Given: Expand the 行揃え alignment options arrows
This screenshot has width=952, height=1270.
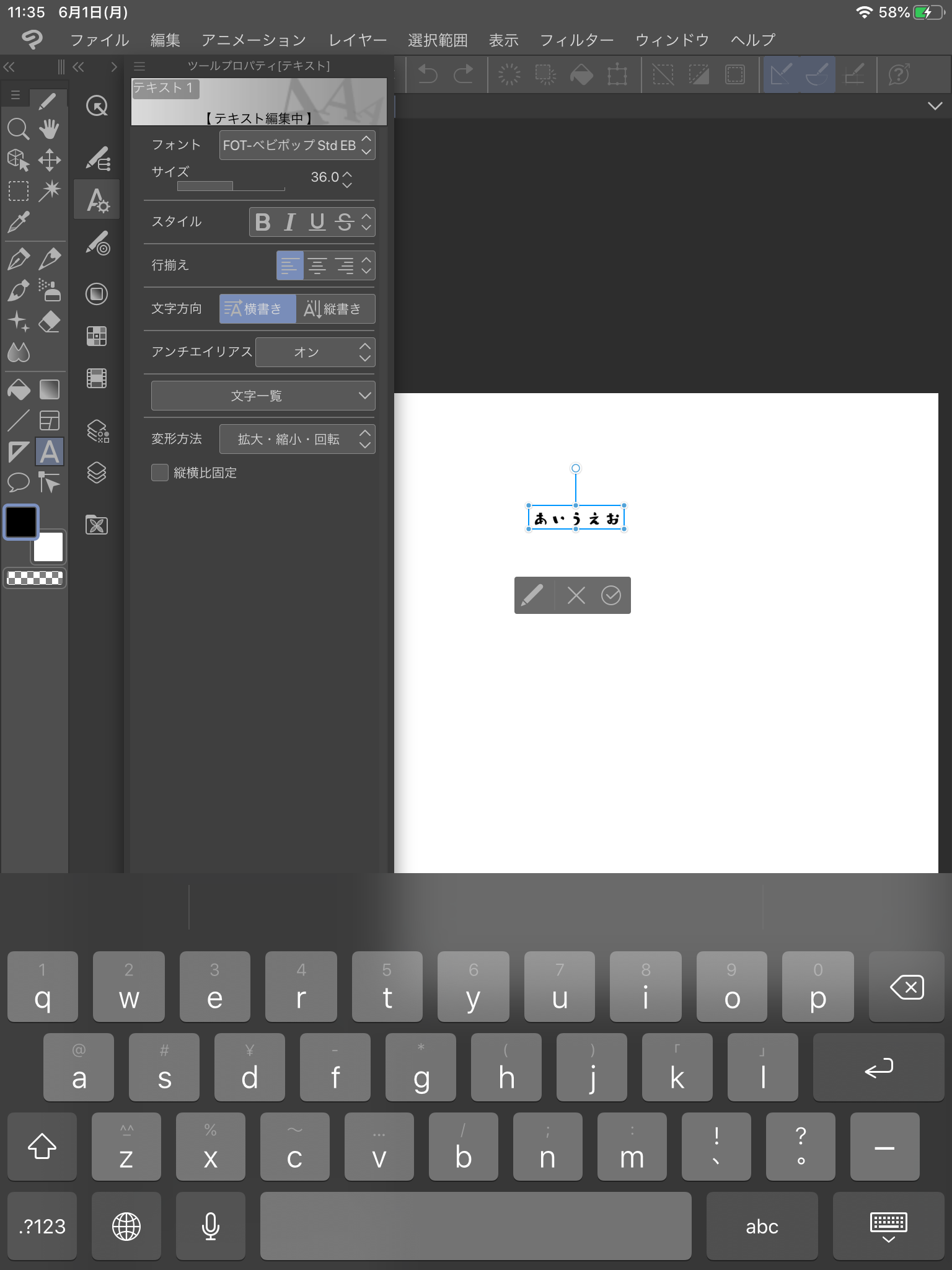Looking at the screenshot, I should [366, 265].
